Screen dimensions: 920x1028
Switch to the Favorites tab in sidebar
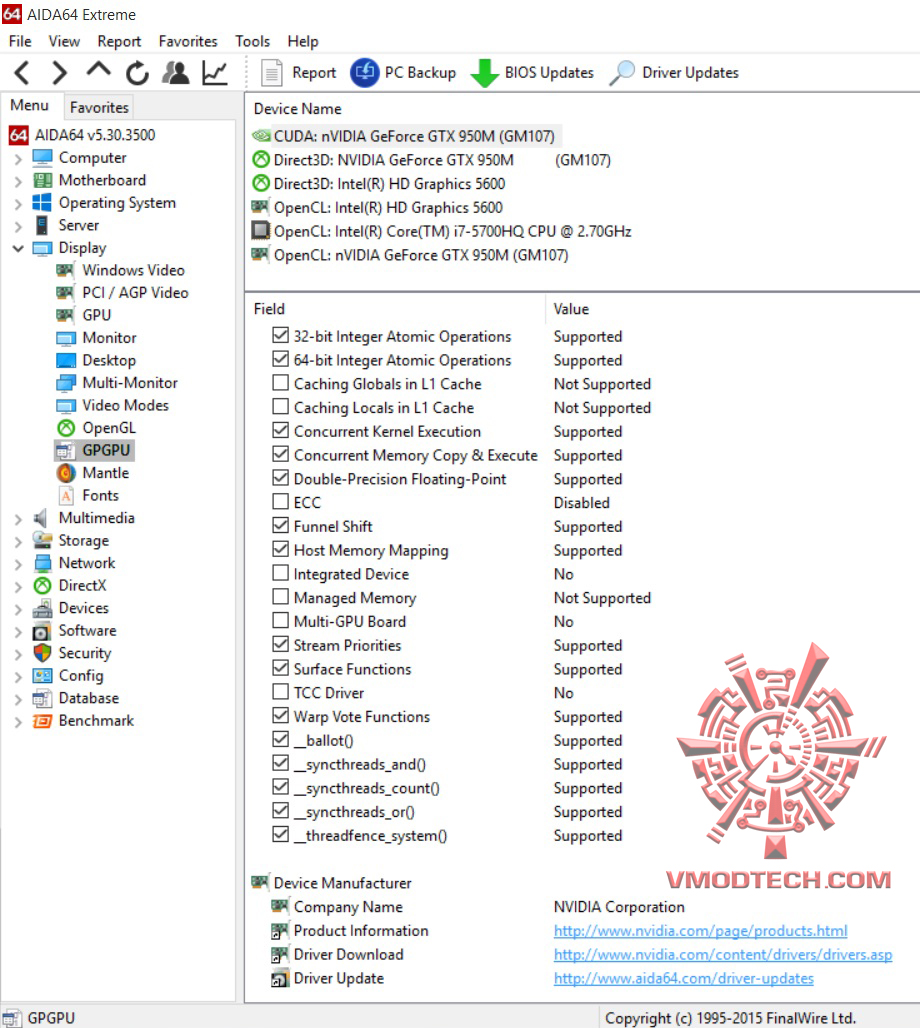coord(99,108)
